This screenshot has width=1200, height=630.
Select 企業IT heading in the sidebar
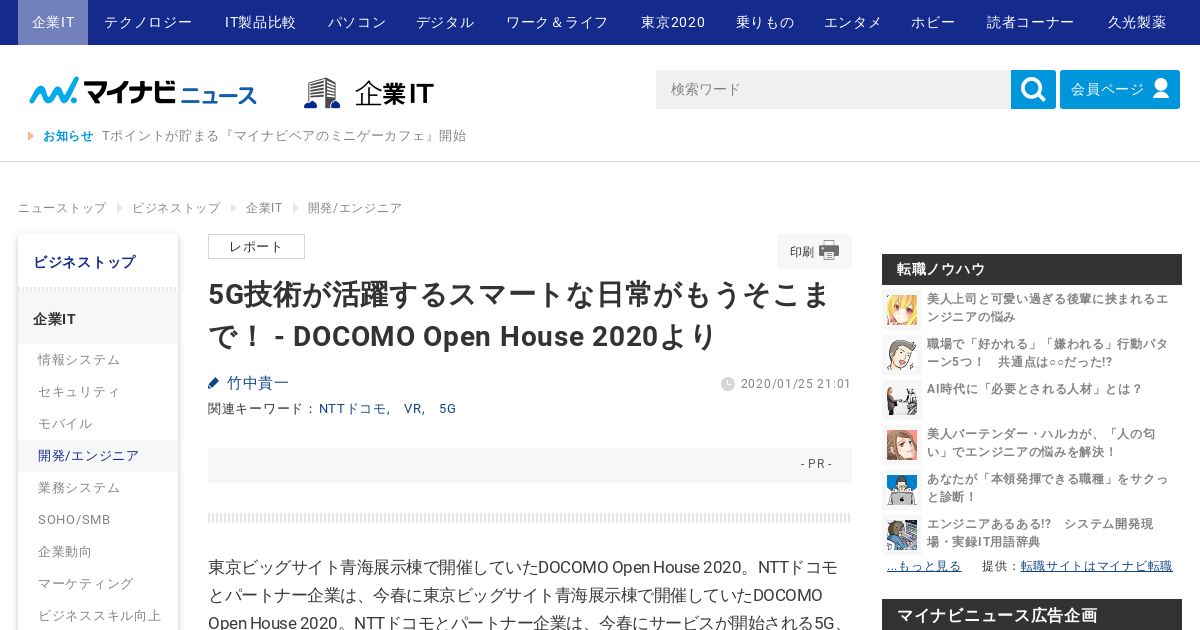tap(98, 319)
